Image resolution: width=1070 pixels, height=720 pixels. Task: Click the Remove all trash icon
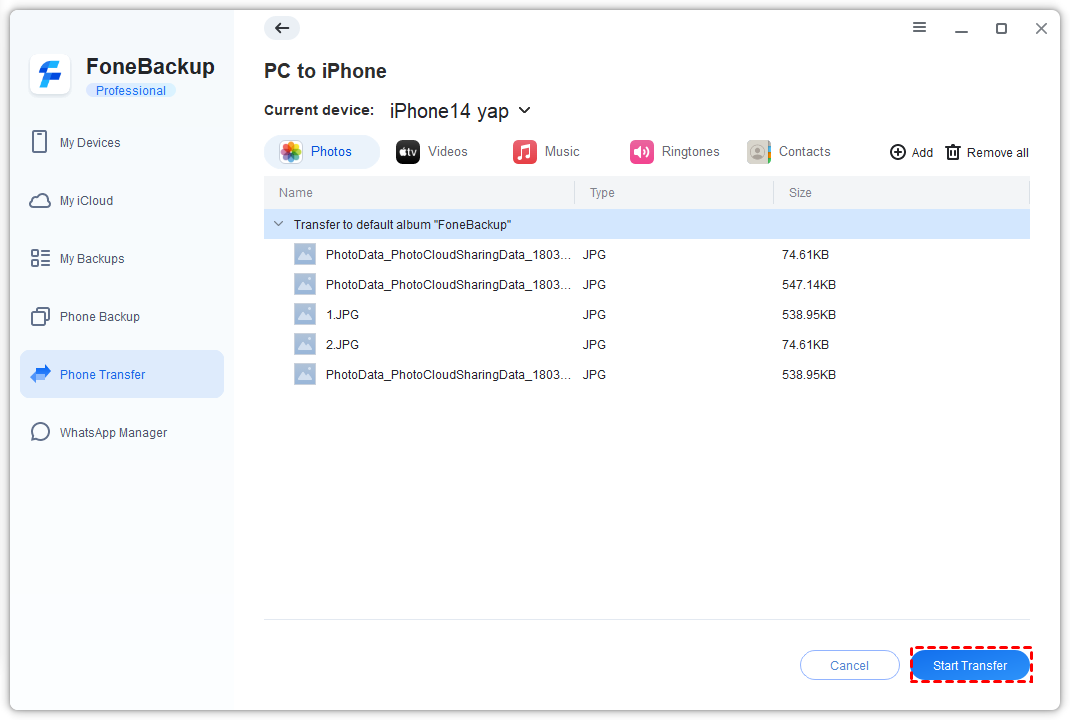coord(953,152)
